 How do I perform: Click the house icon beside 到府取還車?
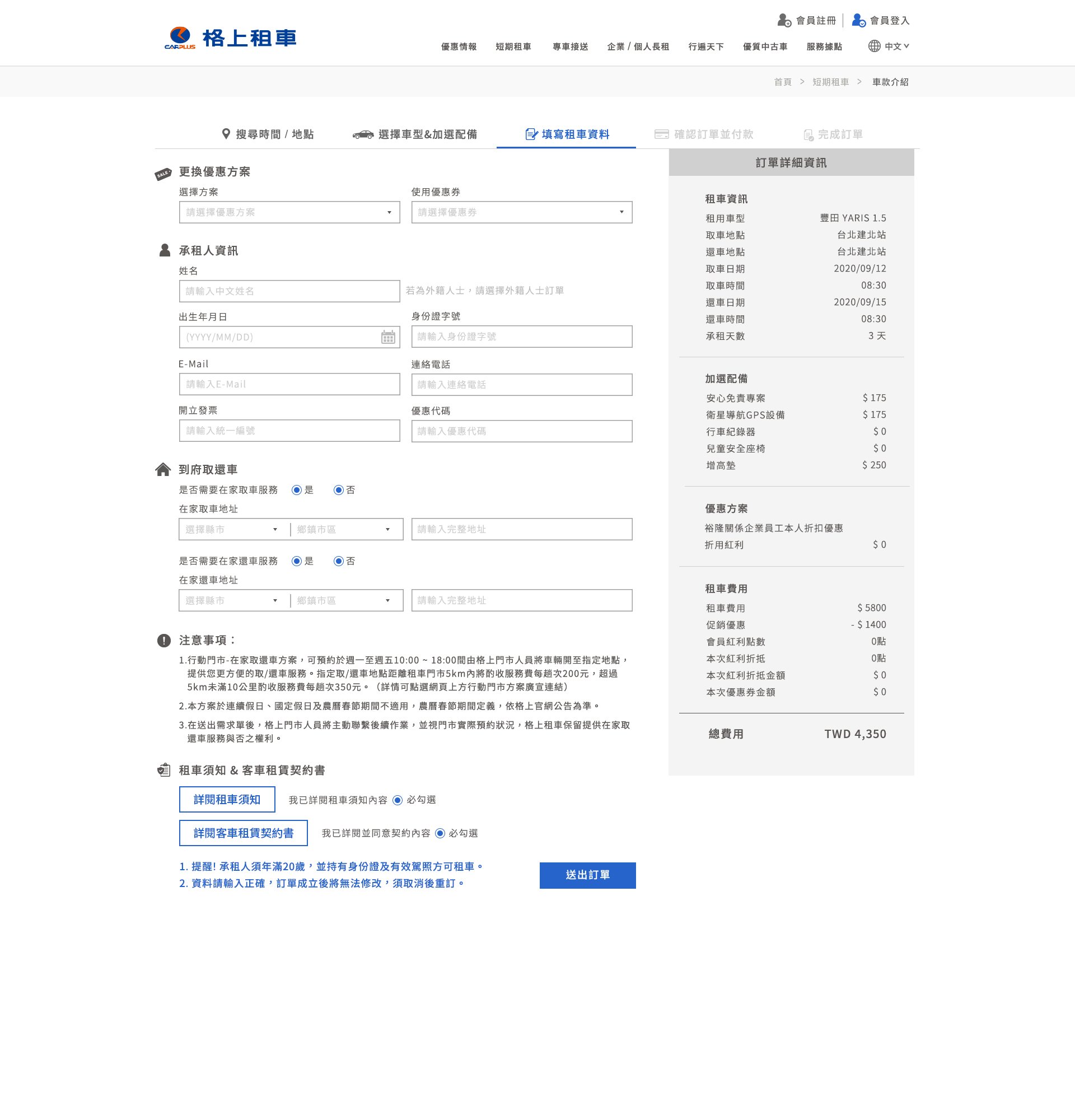tap(163, 469)
